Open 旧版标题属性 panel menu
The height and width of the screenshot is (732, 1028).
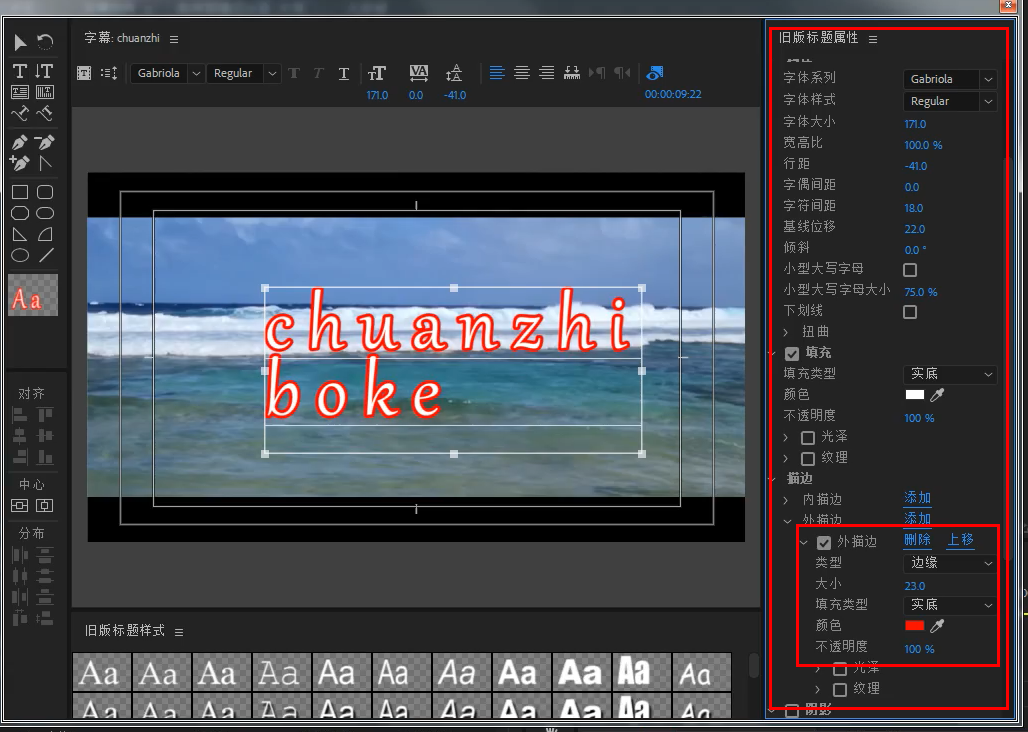(873, 39)
